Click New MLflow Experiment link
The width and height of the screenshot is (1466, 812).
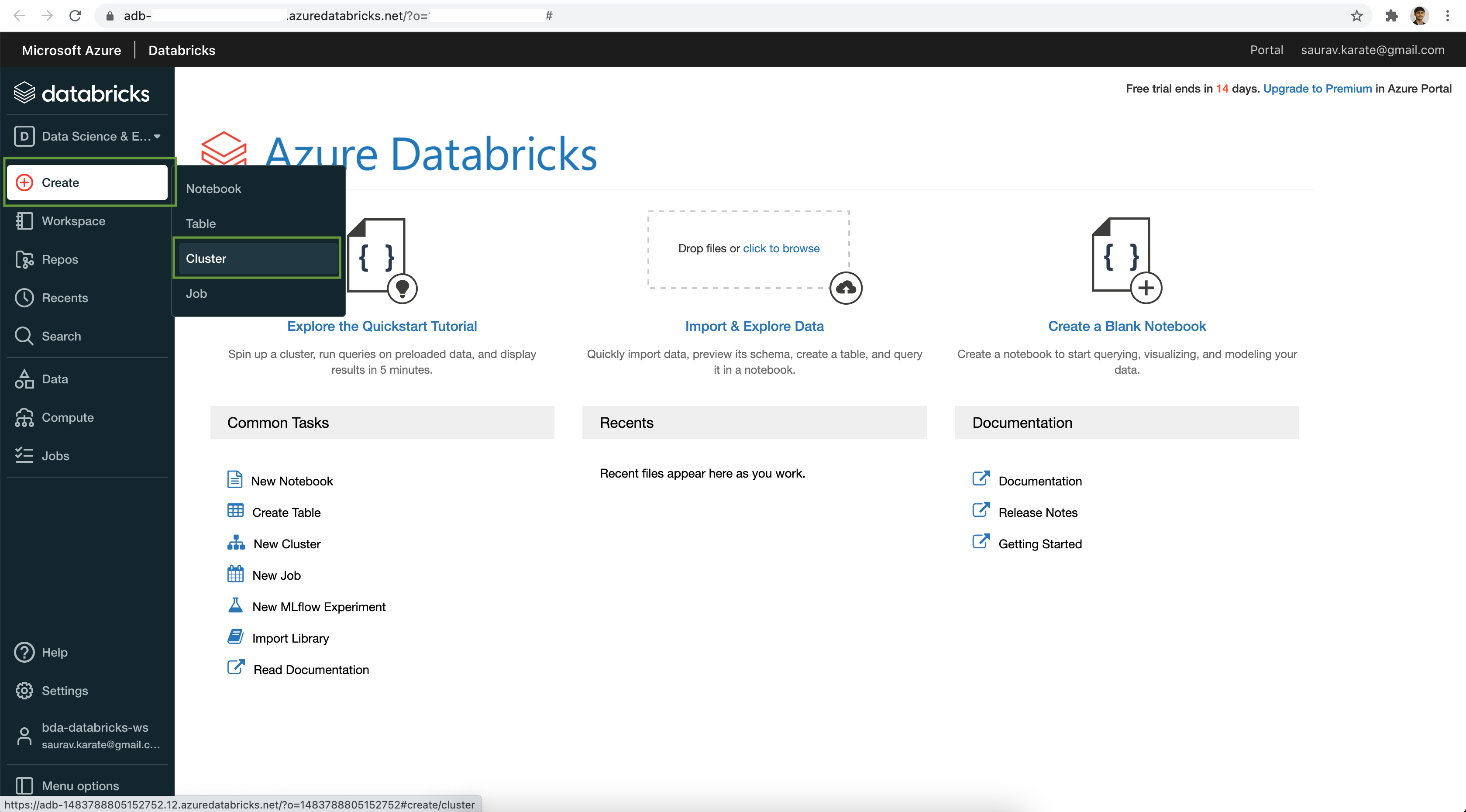pyautogui.click(x=319, y=607)
